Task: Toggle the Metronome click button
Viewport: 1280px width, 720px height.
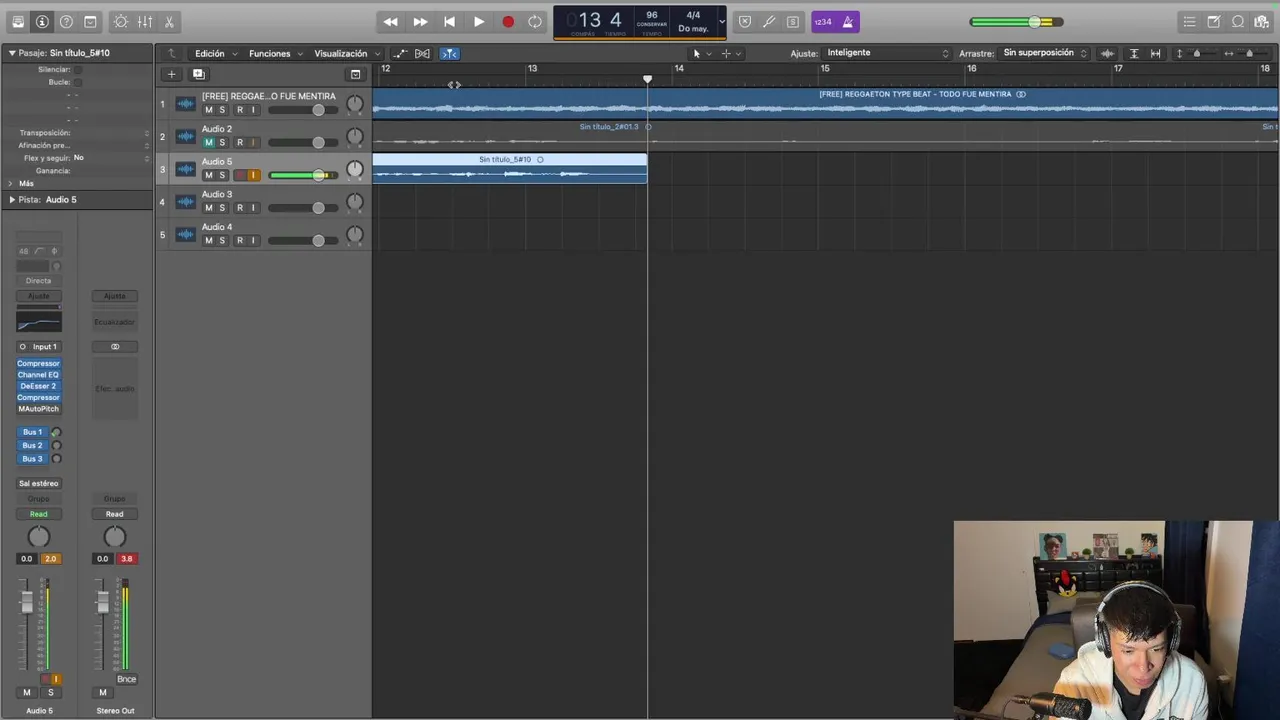Action: pos(848,22)
